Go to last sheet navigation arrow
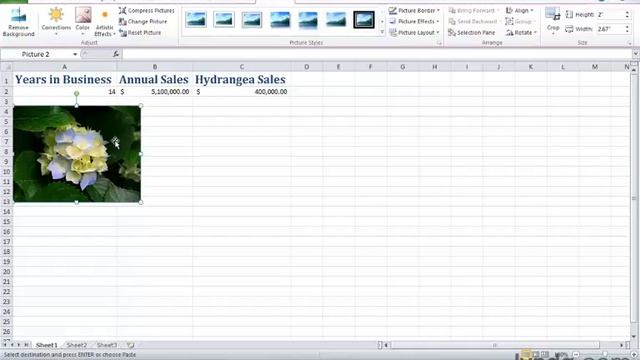 [x=26, y=345]
